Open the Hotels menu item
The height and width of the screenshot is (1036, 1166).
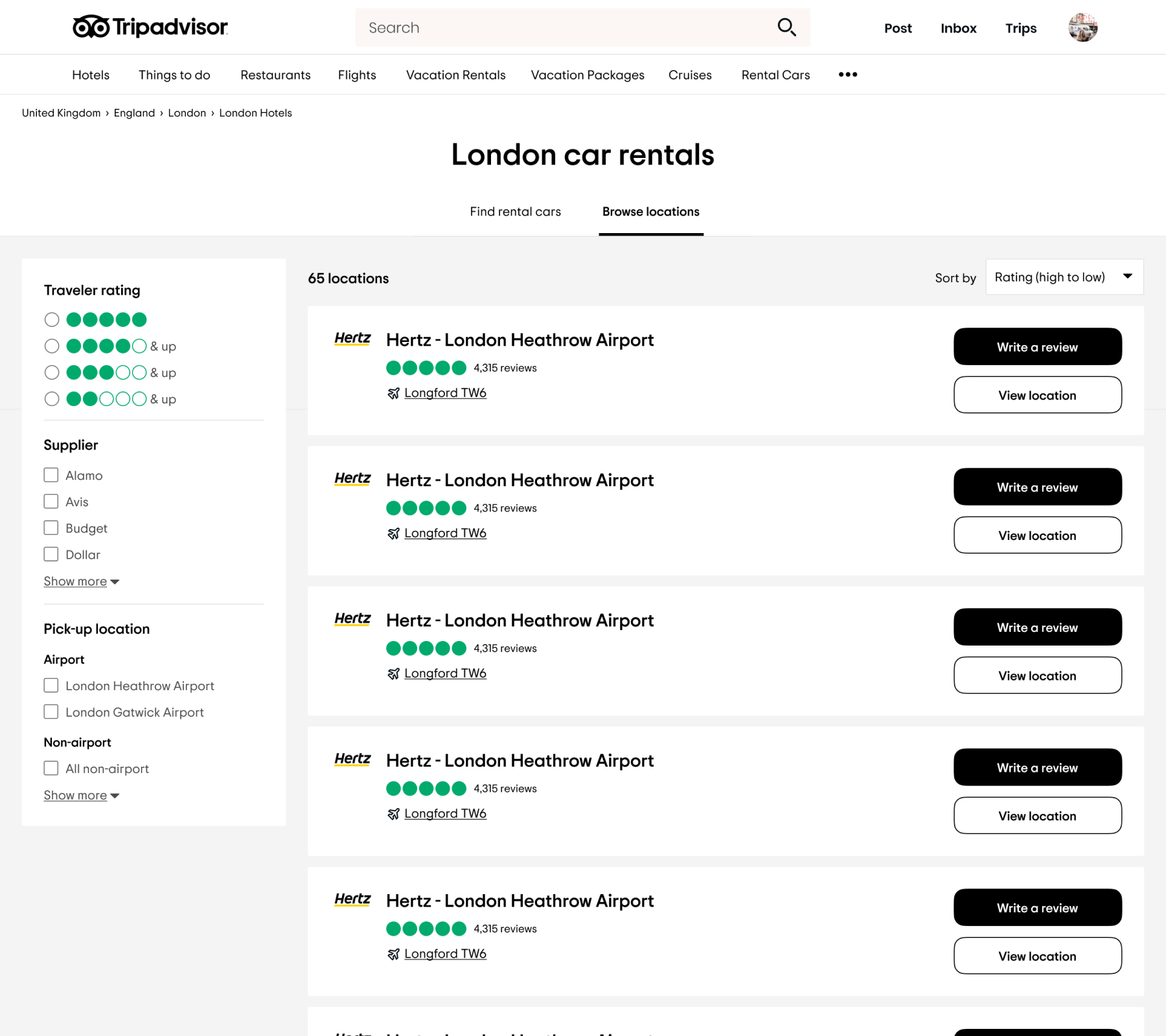[x=91, y=75]
